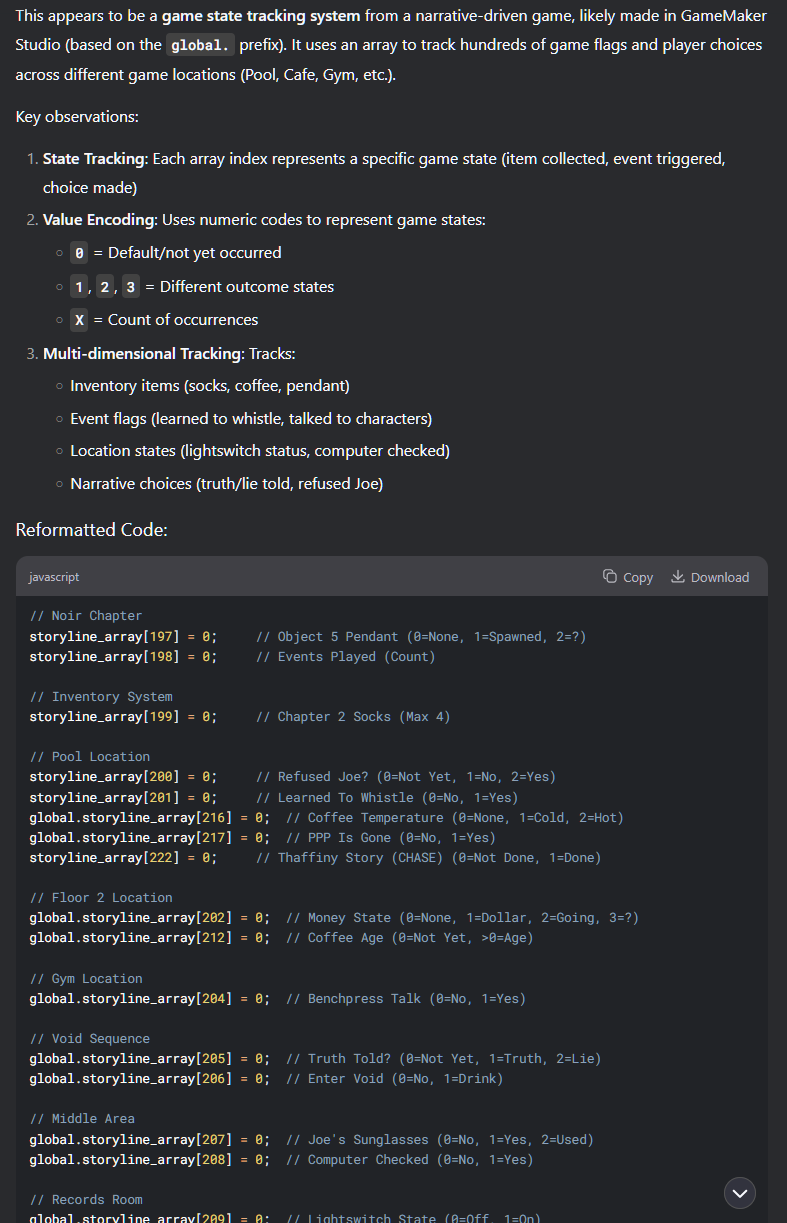Screen dimensions: 787x1223
Task: Click the 'Multi-dimensional Tracking' list item heading
Action: 141,354
